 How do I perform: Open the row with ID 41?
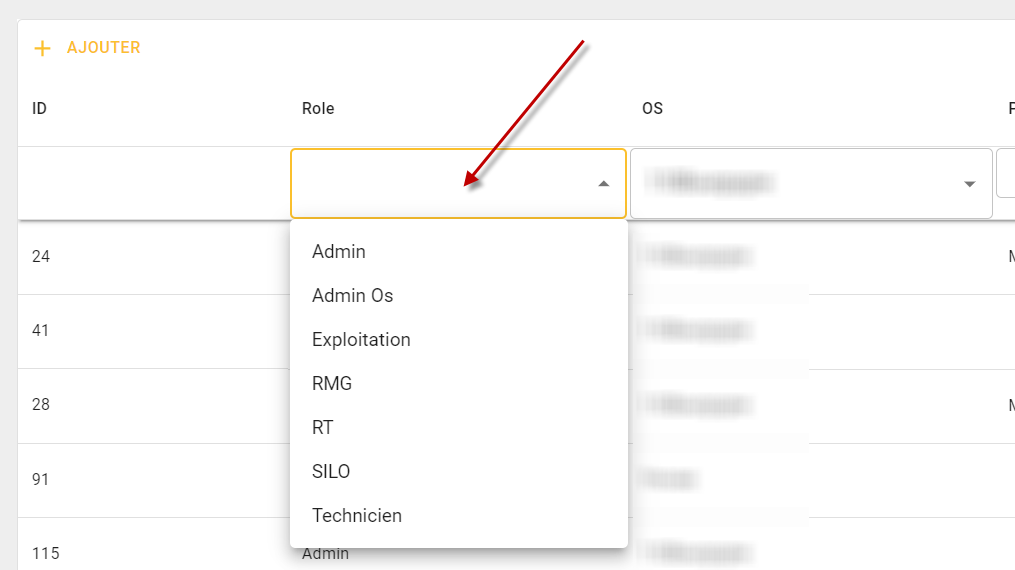click(x=41, y=331)
